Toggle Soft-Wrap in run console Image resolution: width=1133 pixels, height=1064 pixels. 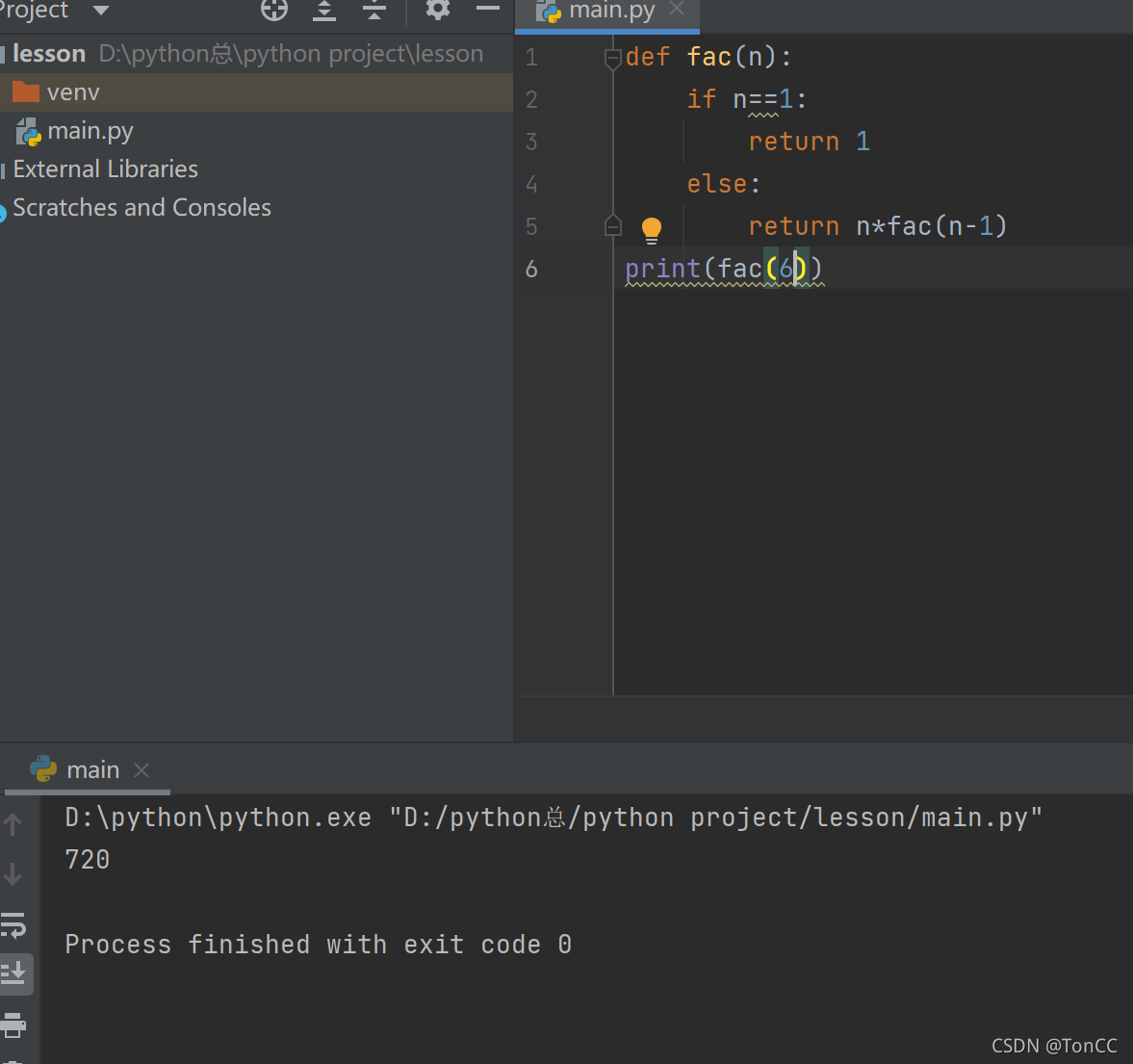13,925
